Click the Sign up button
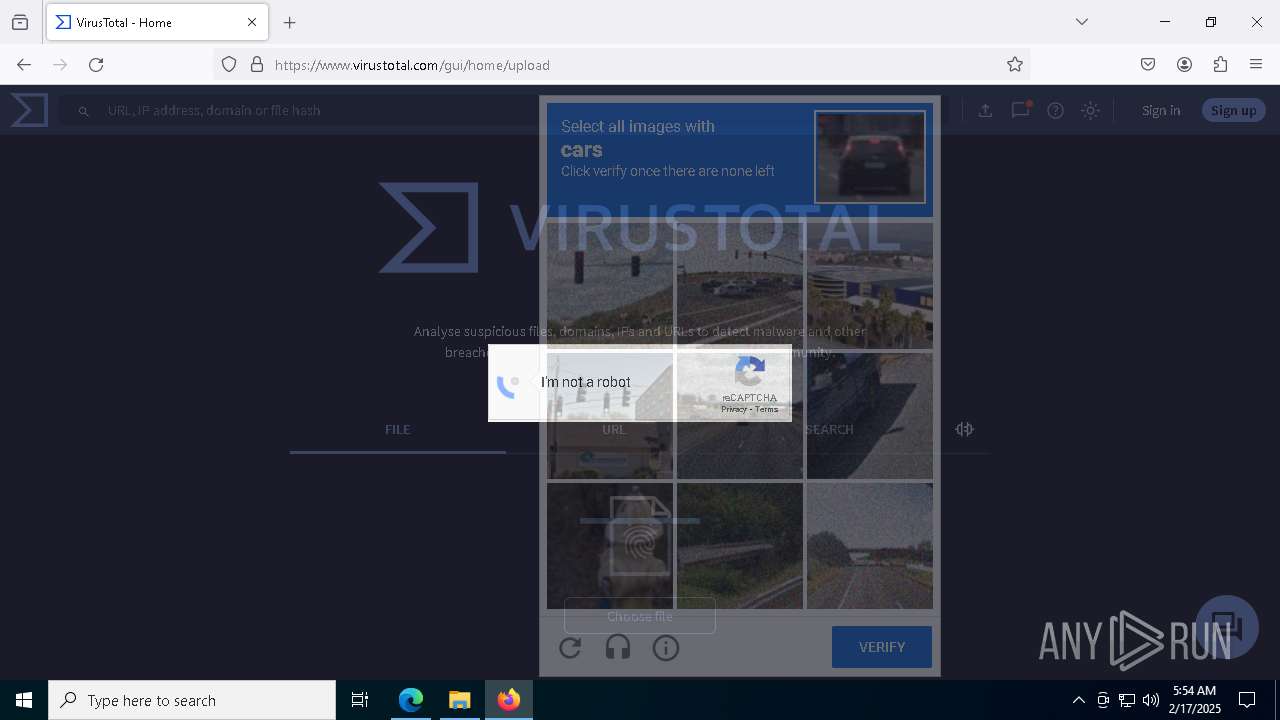This screenshot has height=720, width=1280. point(1233,110)
